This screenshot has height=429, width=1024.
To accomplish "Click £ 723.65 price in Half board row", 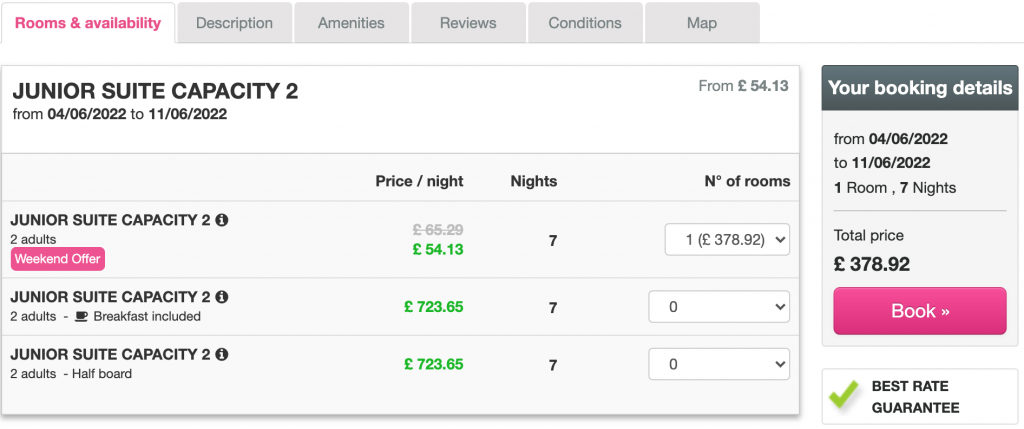I will (x=434, y=364).
